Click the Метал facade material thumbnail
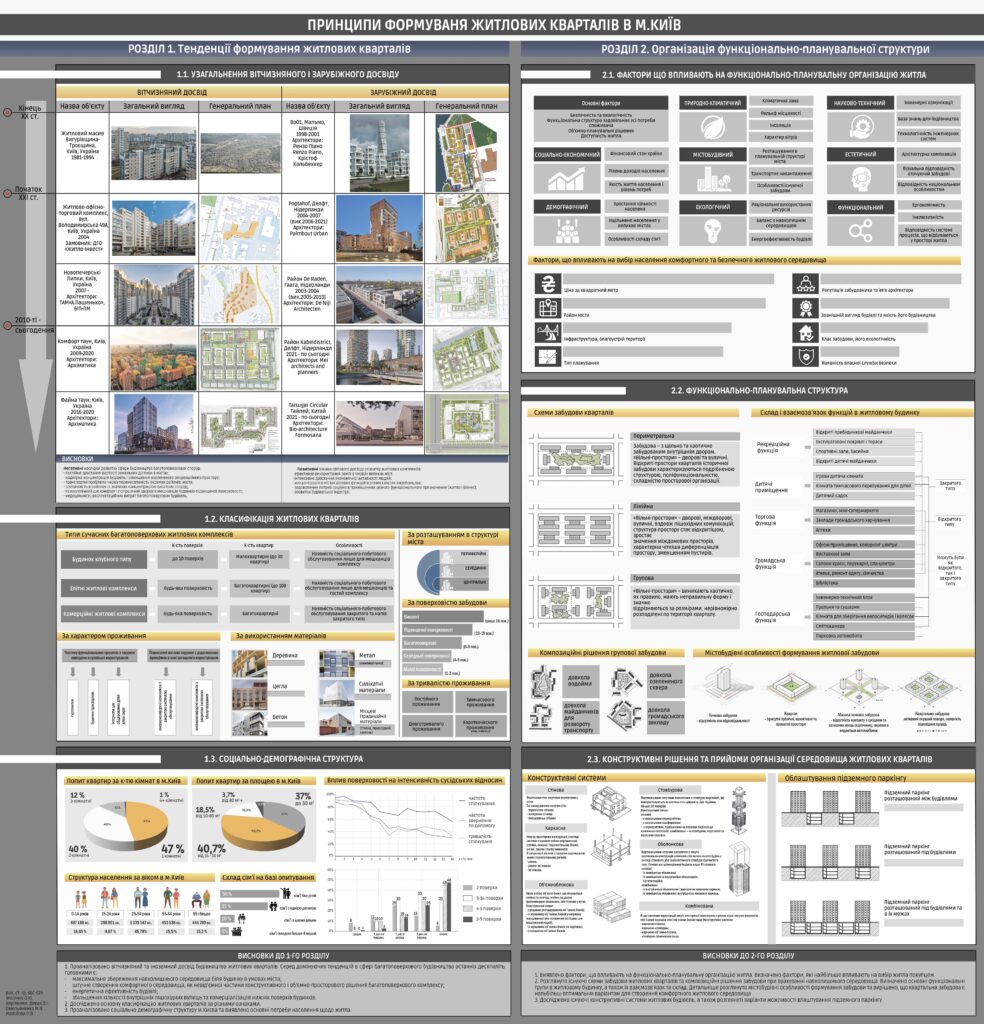This screenshot has height=1024, width=984. pos(337,664)
